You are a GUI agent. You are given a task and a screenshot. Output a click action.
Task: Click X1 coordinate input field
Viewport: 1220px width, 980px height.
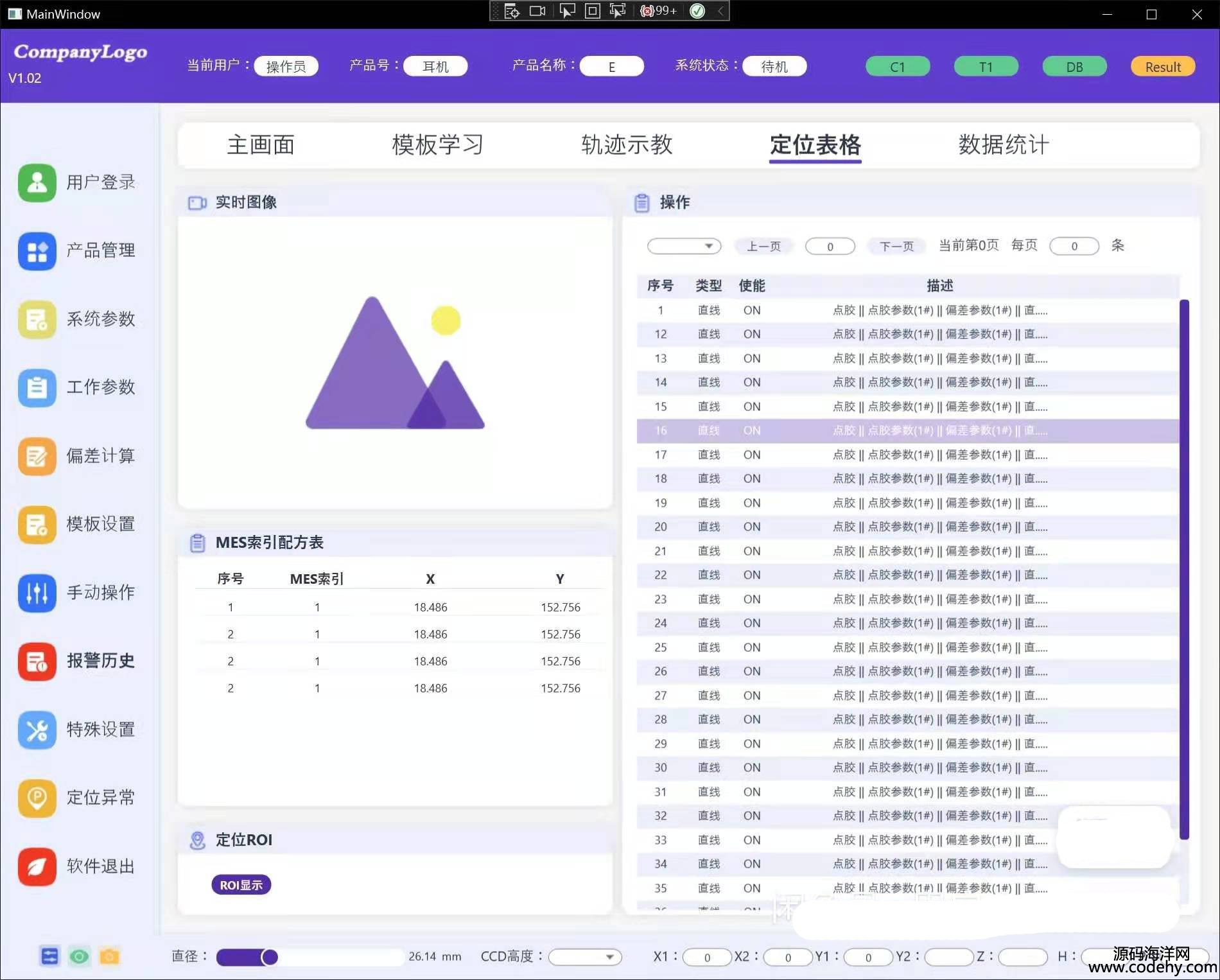707,957
